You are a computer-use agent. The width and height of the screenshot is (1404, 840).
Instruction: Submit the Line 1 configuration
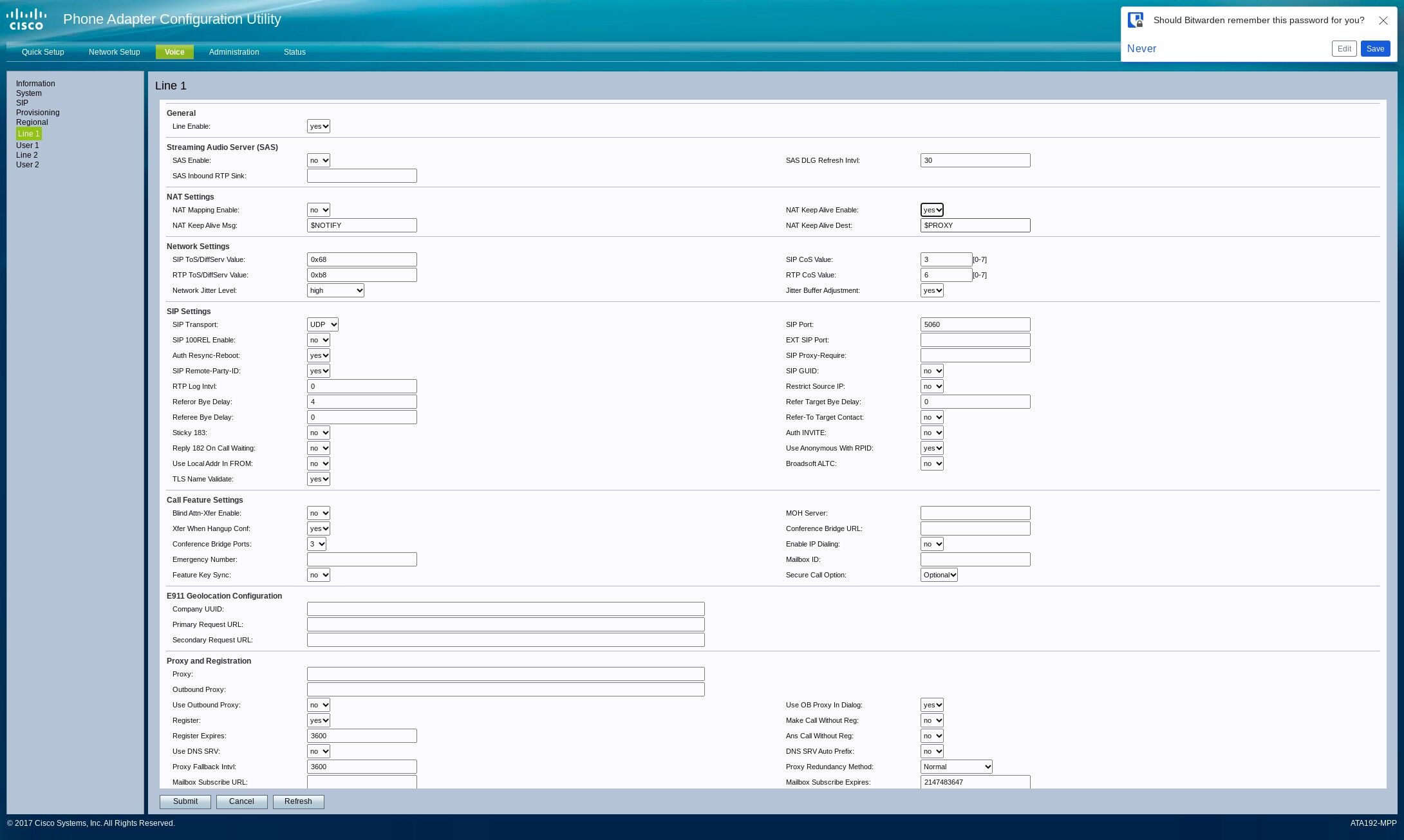pyautogui.click(x=185, y=802)
